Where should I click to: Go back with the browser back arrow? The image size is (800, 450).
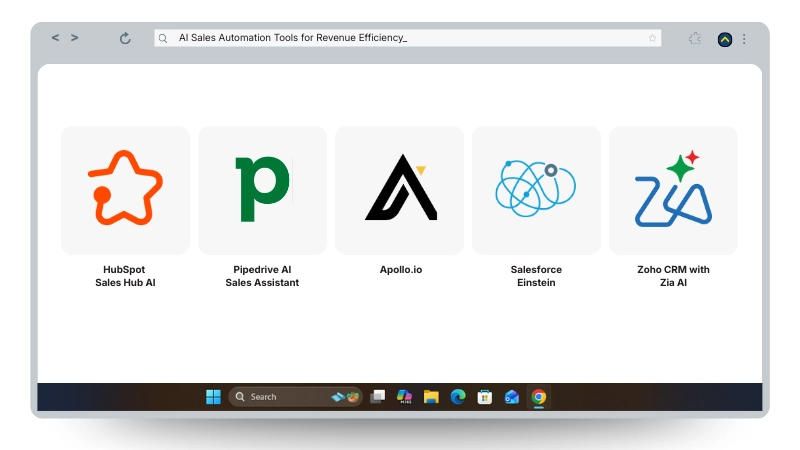(x=55, y=38)
